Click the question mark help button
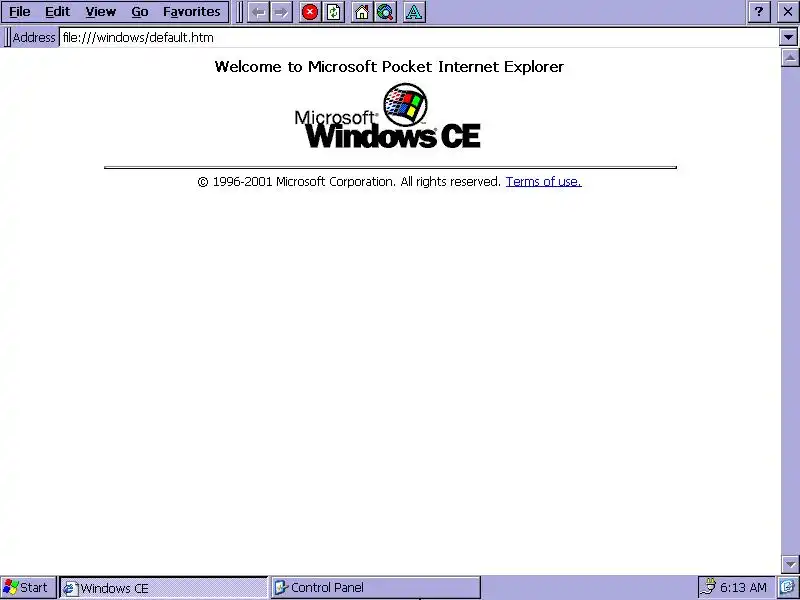The height and width of the screenshot is (600, 800). point(759,12)
